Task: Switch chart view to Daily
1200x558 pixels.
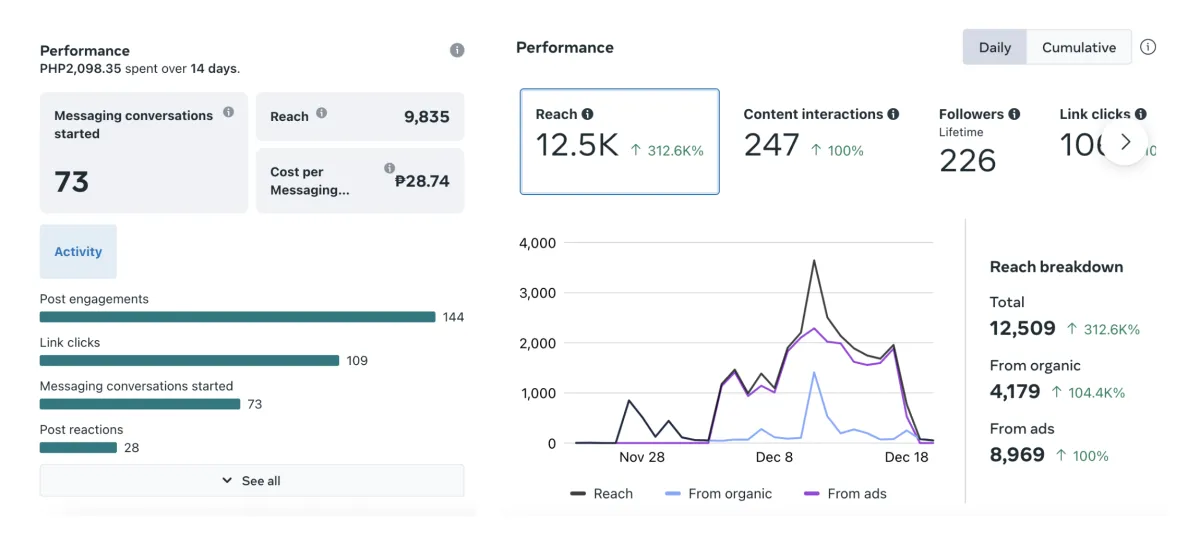Action: click(x=995, y=47)
